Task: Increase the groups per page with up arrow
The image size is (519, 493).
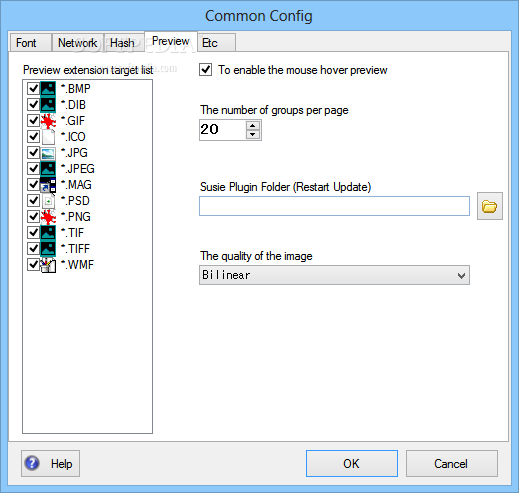Action: (253, 125)
